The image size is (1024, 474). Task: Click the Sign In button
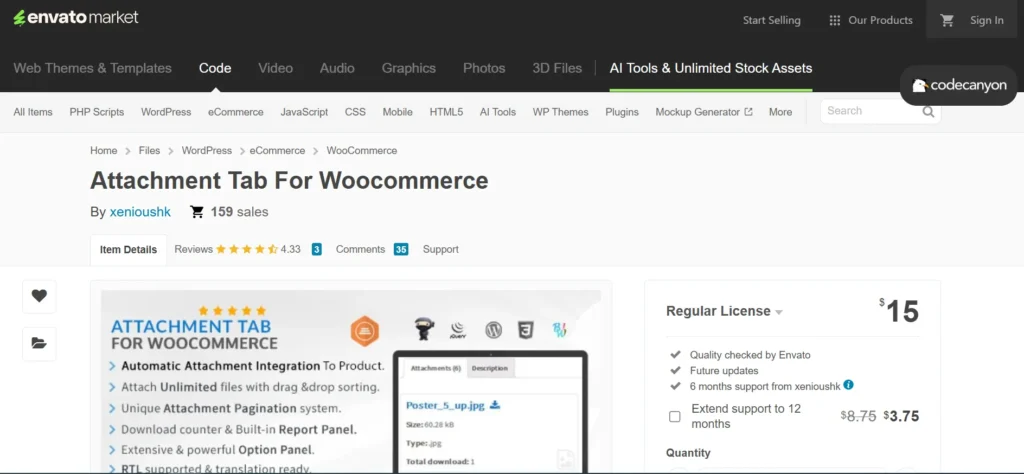coord(986,20)
